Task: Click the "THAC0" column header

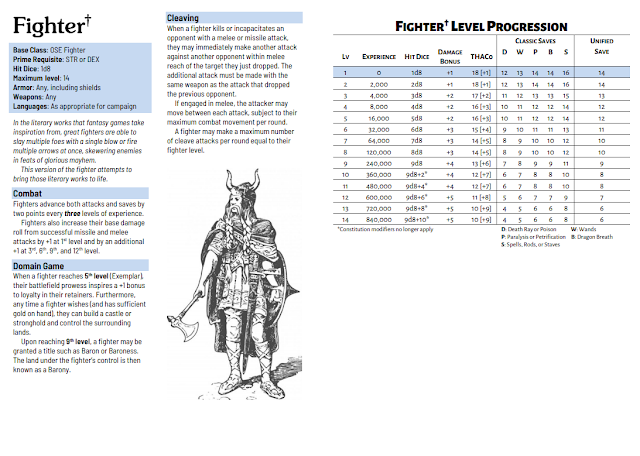Action: 481,56
